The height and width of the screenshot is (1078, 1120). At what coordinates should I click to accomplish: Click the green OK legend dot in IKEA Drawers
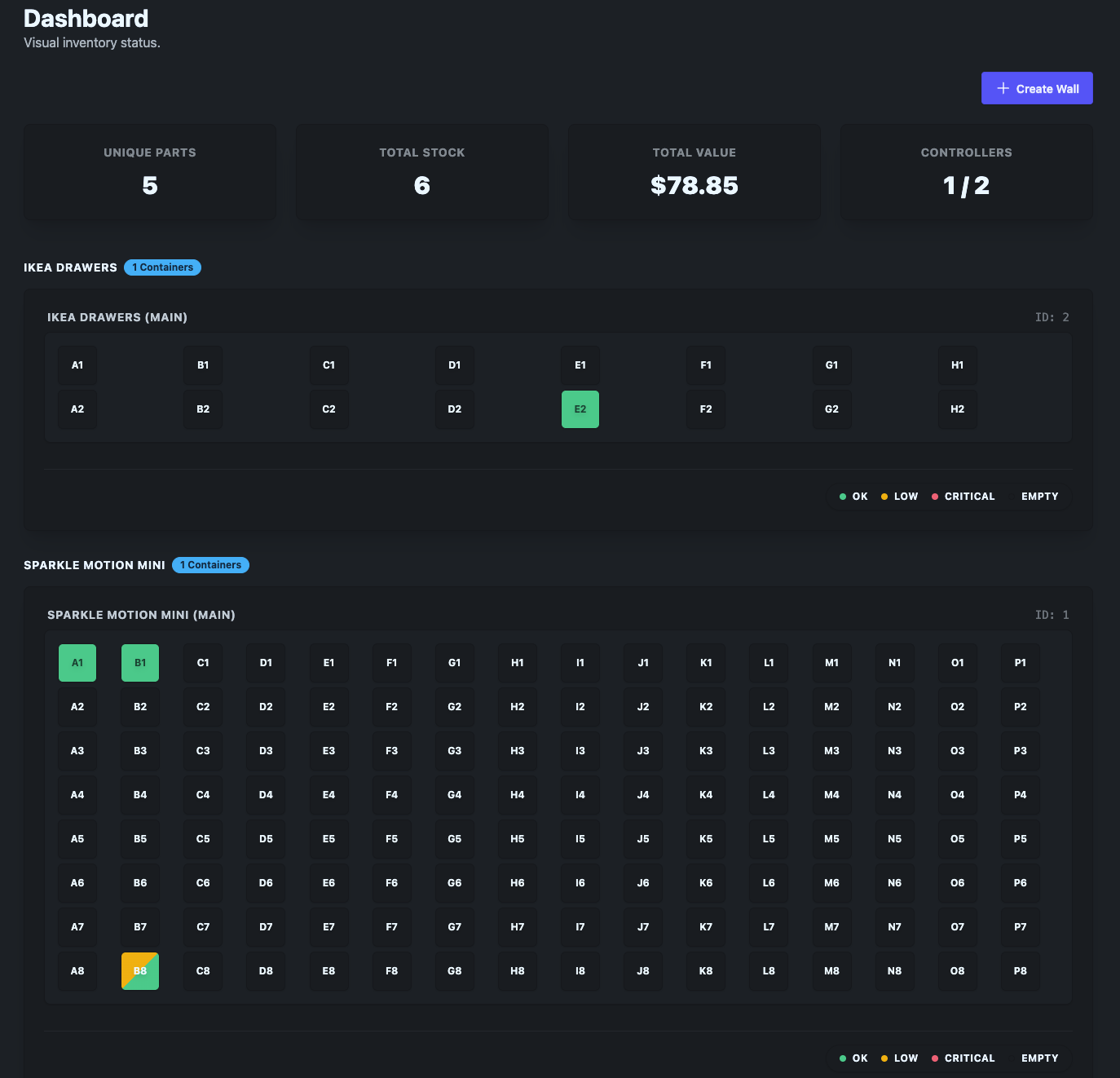pyautogui.click(x=842, y=496)
